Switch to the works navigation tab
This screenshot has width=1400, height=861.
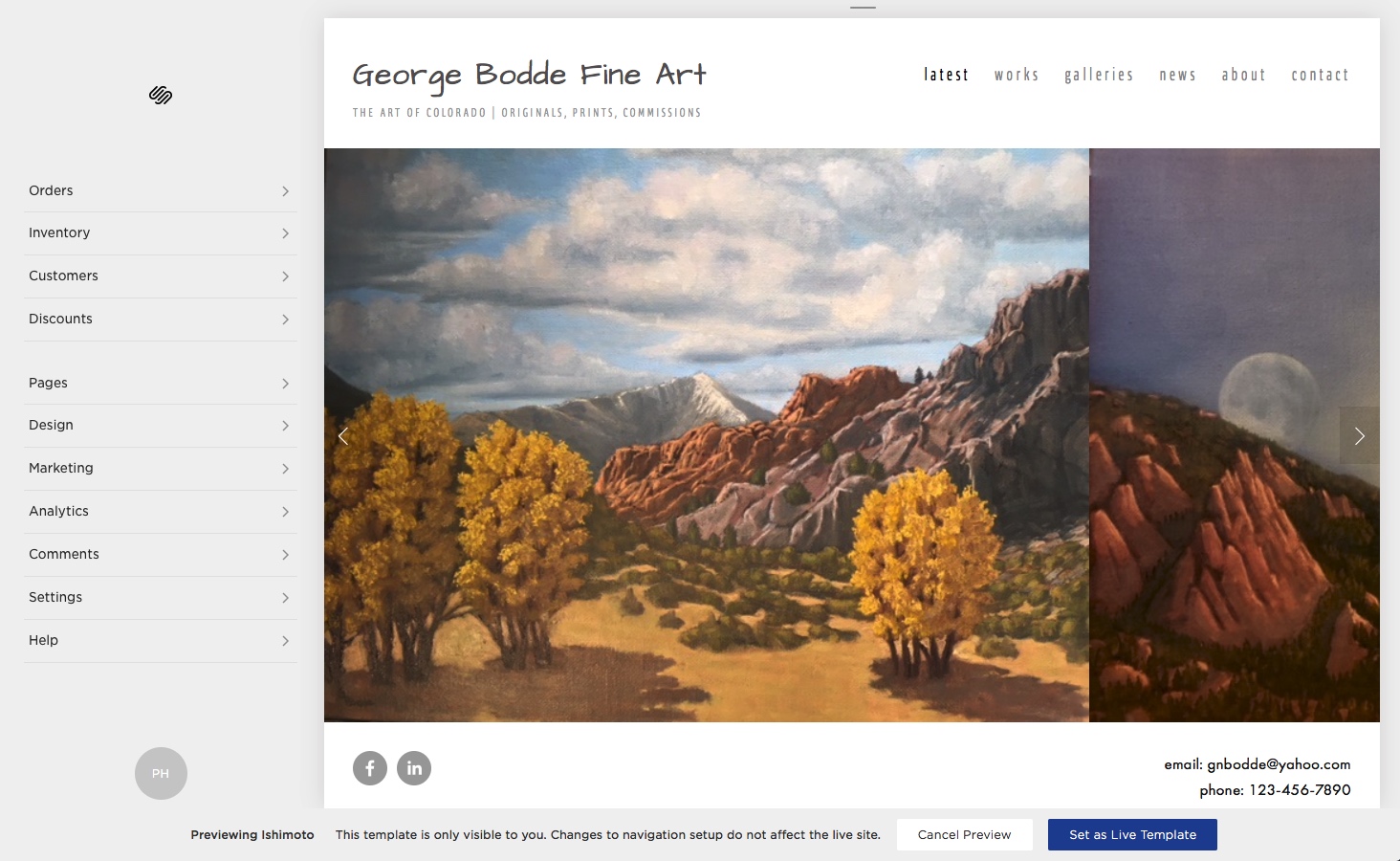[1017, 75]
